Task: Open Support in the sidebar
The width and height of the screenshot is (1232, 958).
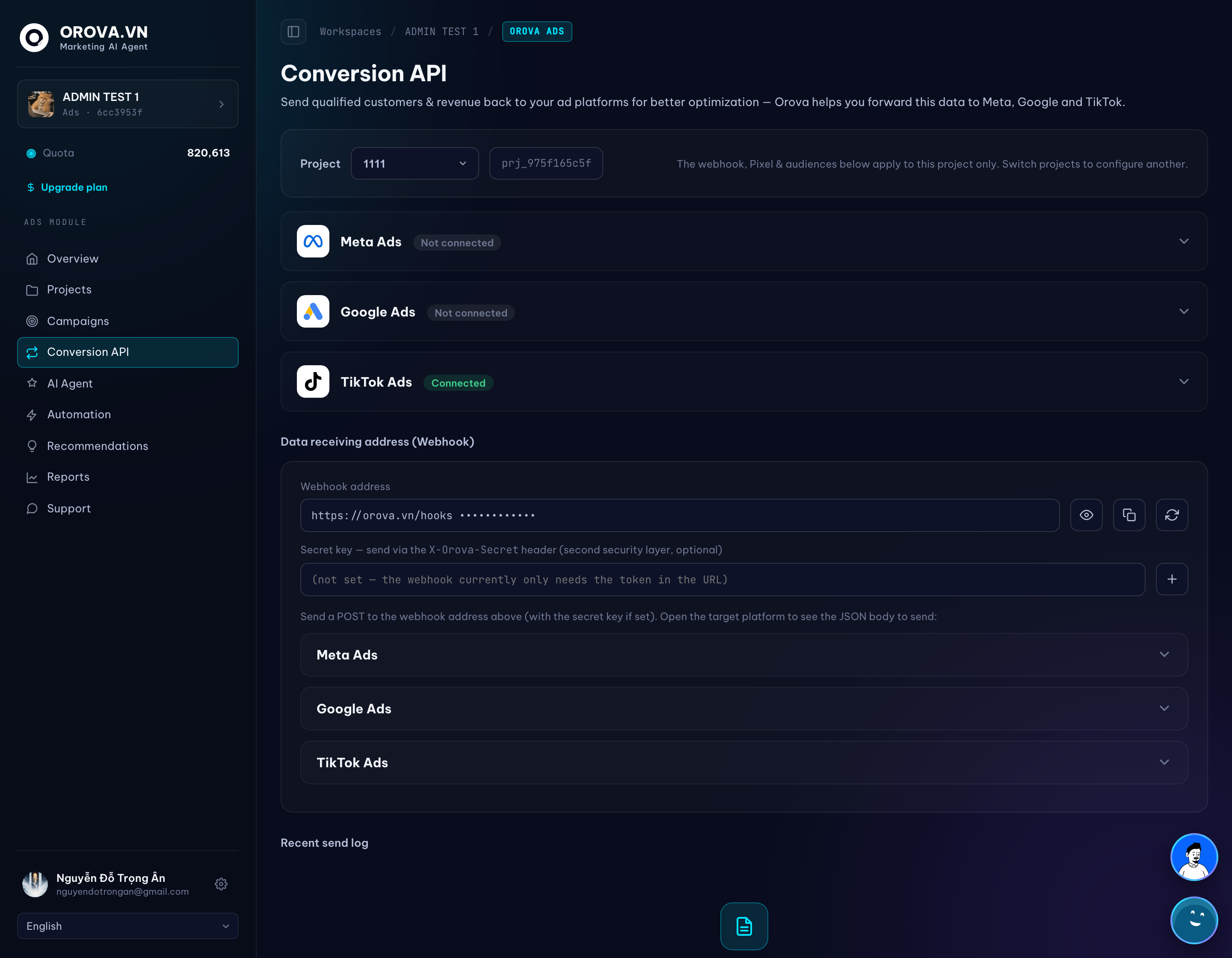Action: pos(127,509)
